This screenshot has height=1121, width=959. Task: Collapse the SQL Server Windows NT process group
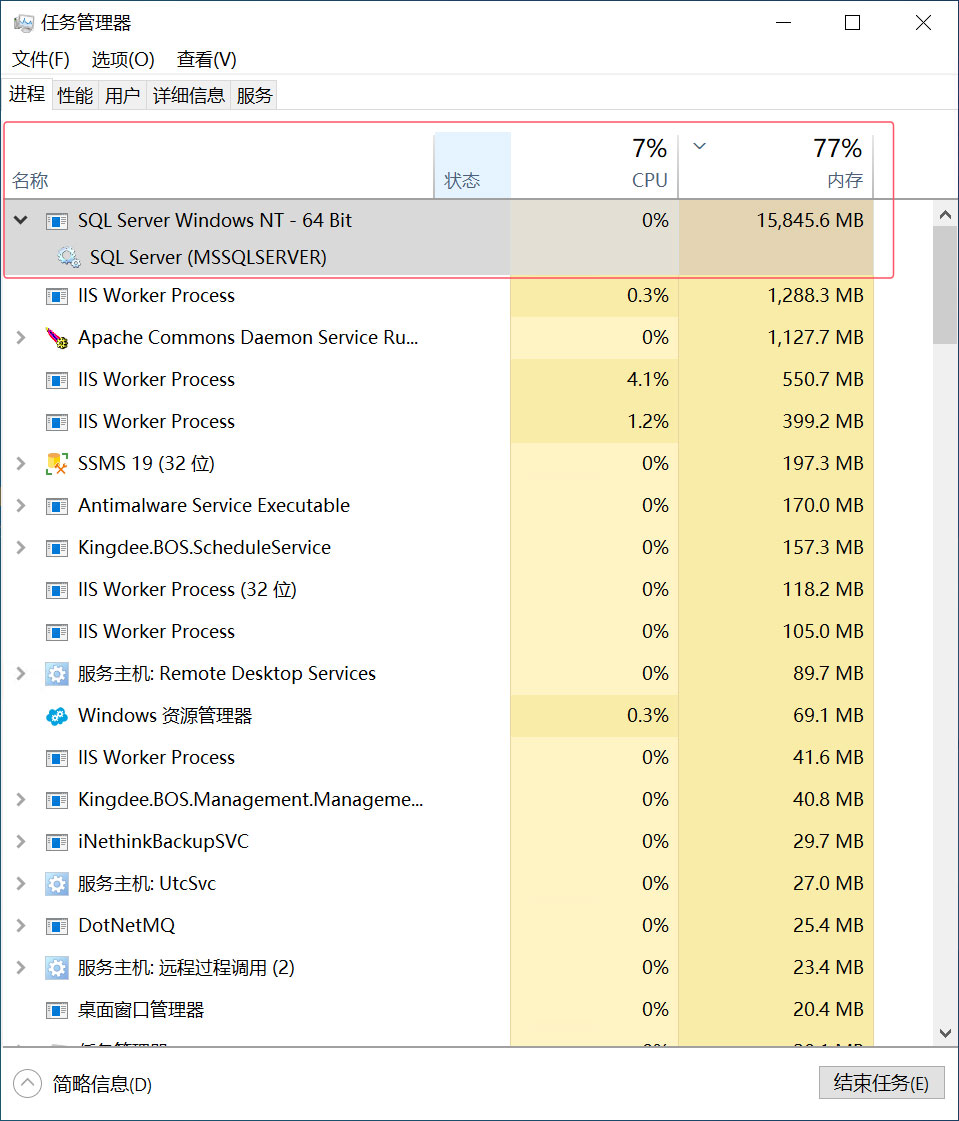pyautogui.click(x=21, y=220)
